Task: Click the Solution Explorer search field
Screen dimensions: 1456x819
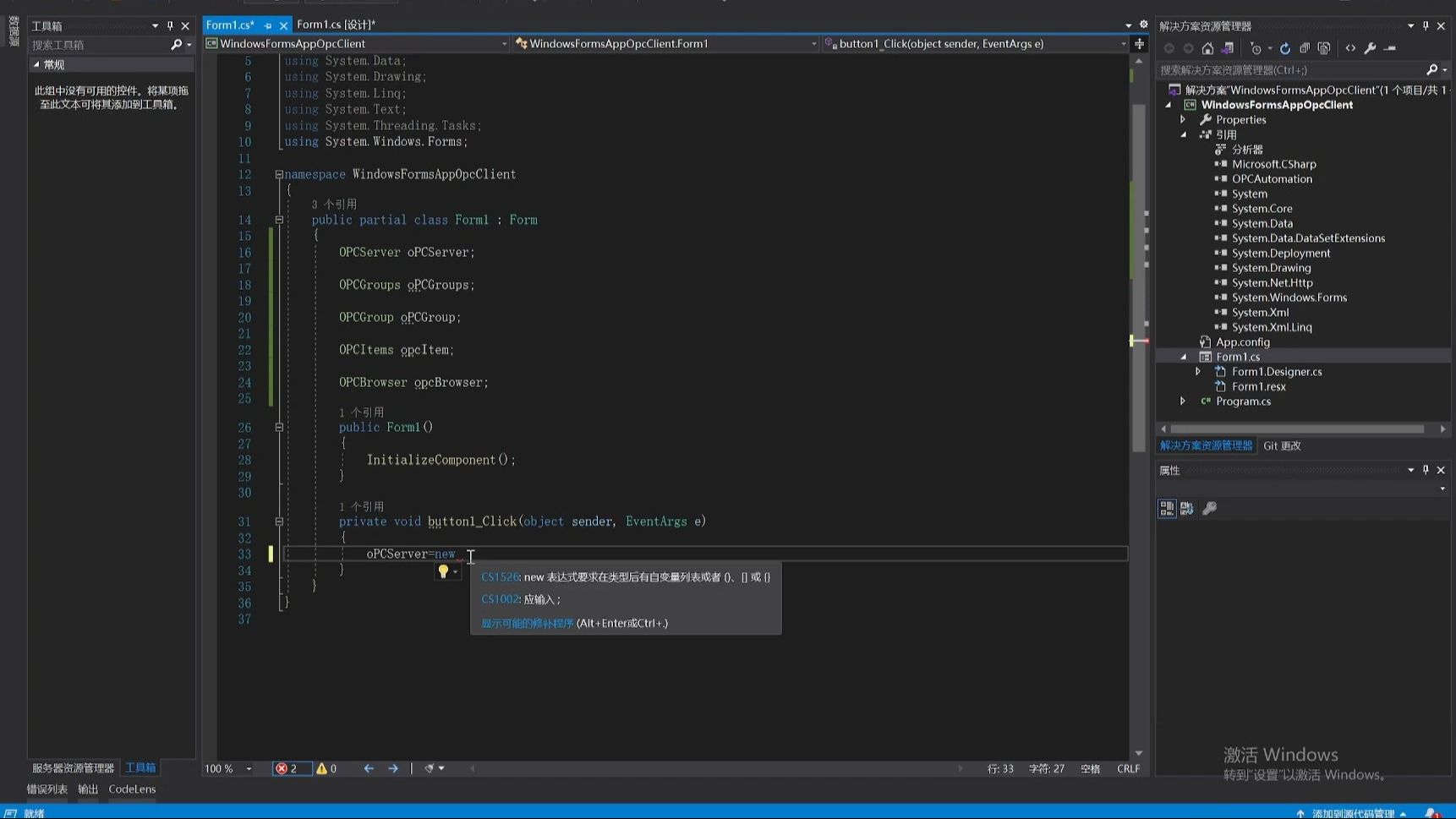Action: pos(1290,70)
